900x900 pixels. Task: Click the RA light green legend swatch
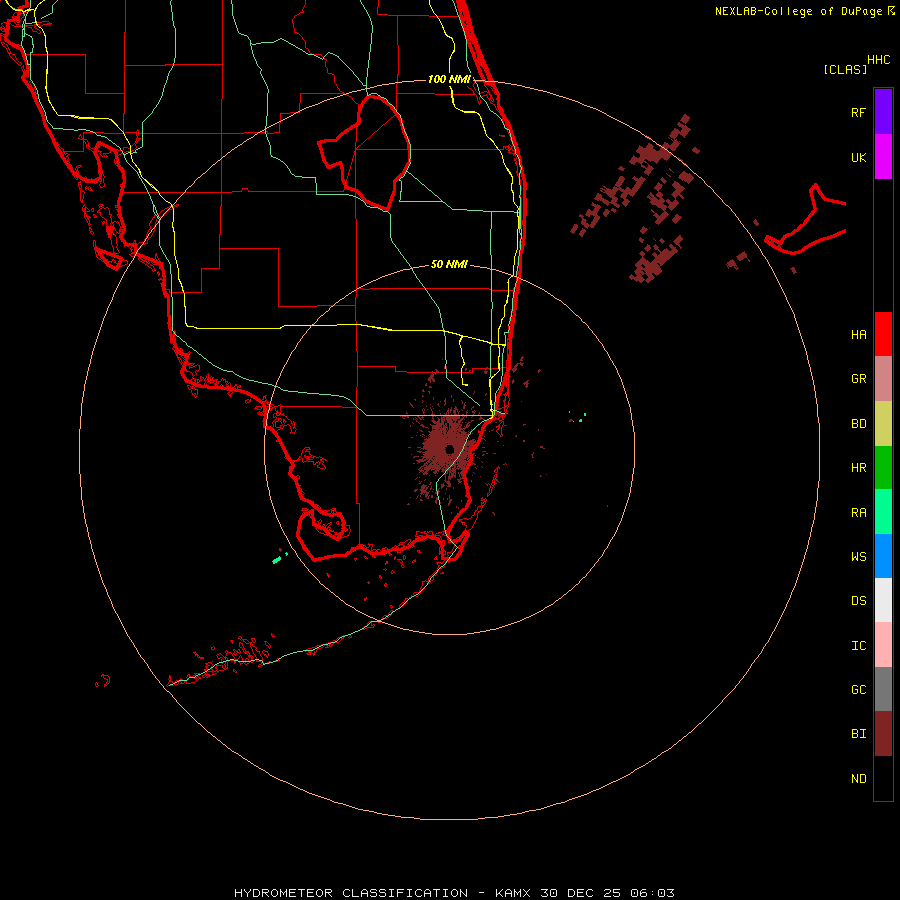(883, 512)
